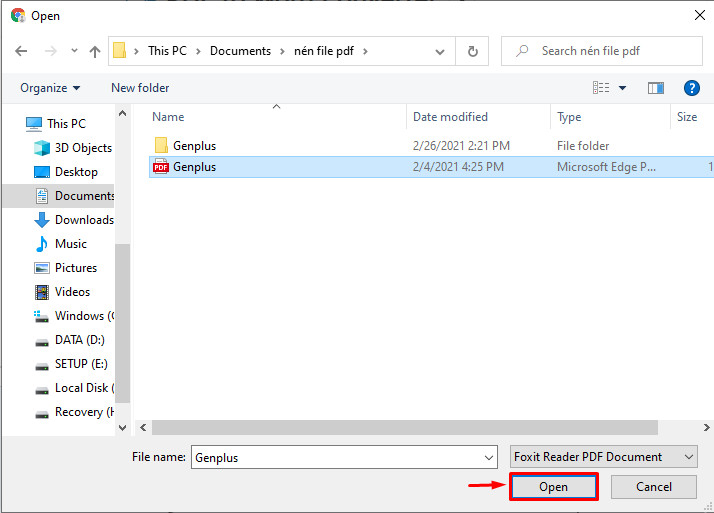The height and width of the screenshot is (513, 714).
Task: Expand chevron after Documents breadcrumb
Action: coord(282,51)
